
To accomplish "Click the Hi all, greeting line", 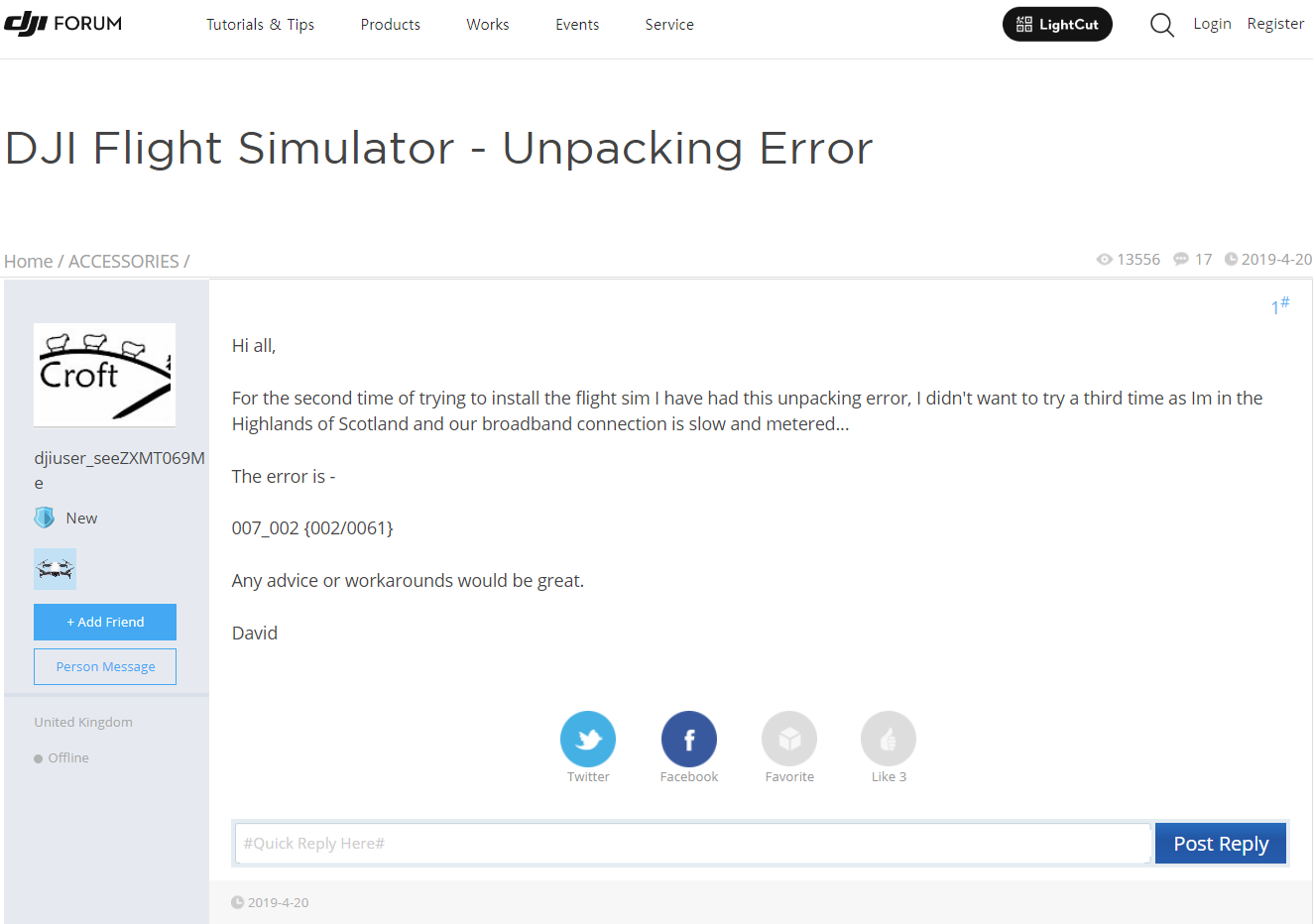I will click(x=254, y=346).
